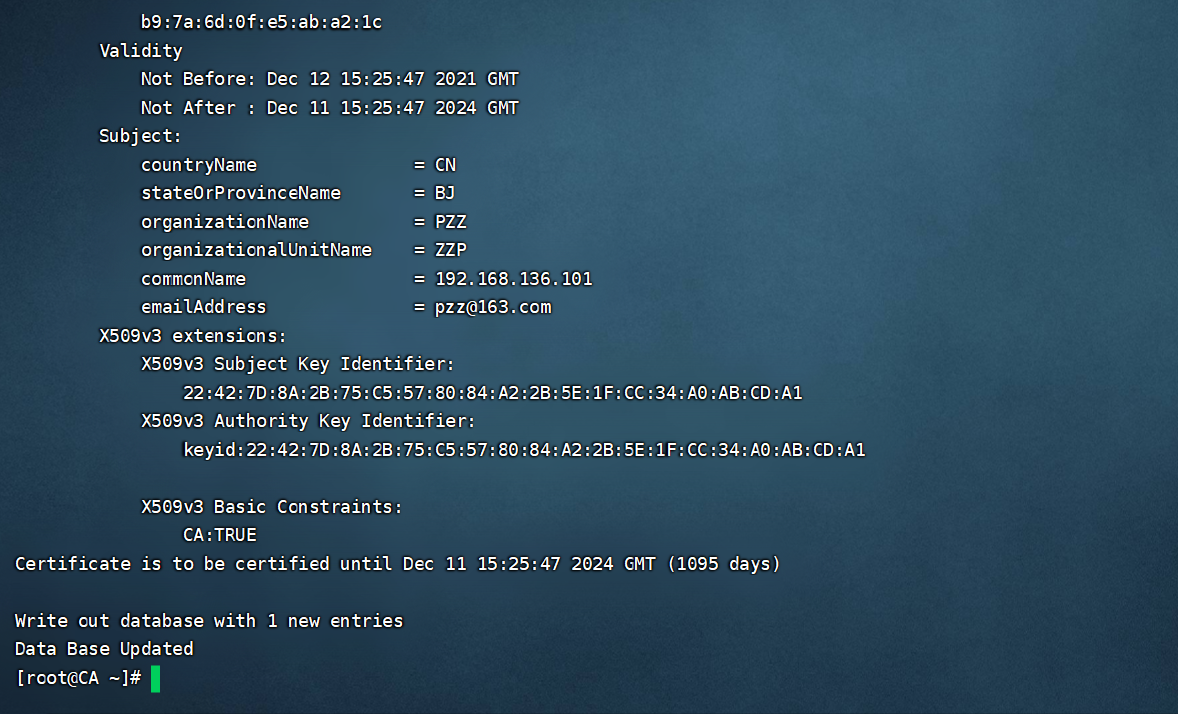Click 'X509v3 Basic Constraints:' heading
The image size is (1178, 714).
point(272,507)
